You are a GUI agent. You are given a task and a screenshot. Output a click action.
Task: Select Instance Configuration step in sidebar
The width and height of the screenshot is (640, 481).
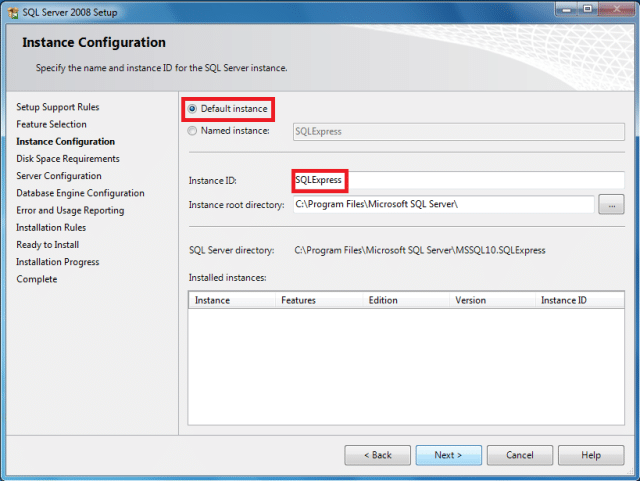65,142
